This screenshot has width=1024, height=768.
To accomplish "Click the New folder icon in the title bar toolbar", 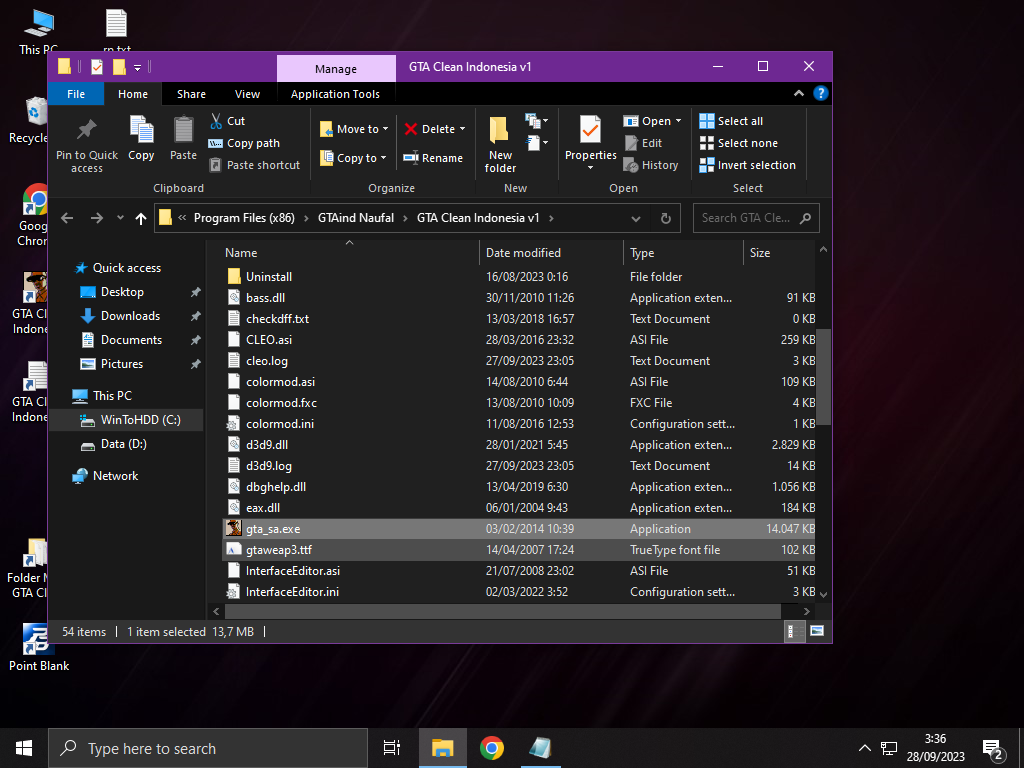I will pyautogui.click(x=119, y=67).
